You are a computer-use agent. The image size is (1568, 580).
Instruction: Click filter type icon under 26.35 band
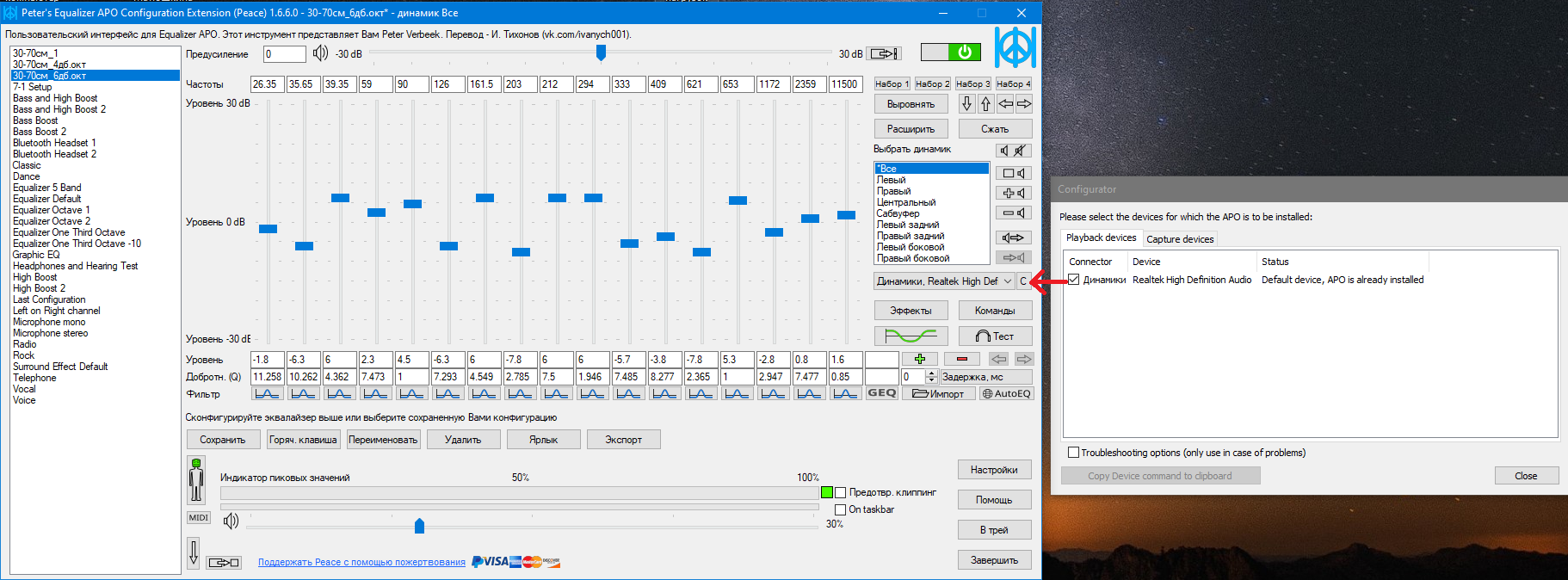coord(267,393)
